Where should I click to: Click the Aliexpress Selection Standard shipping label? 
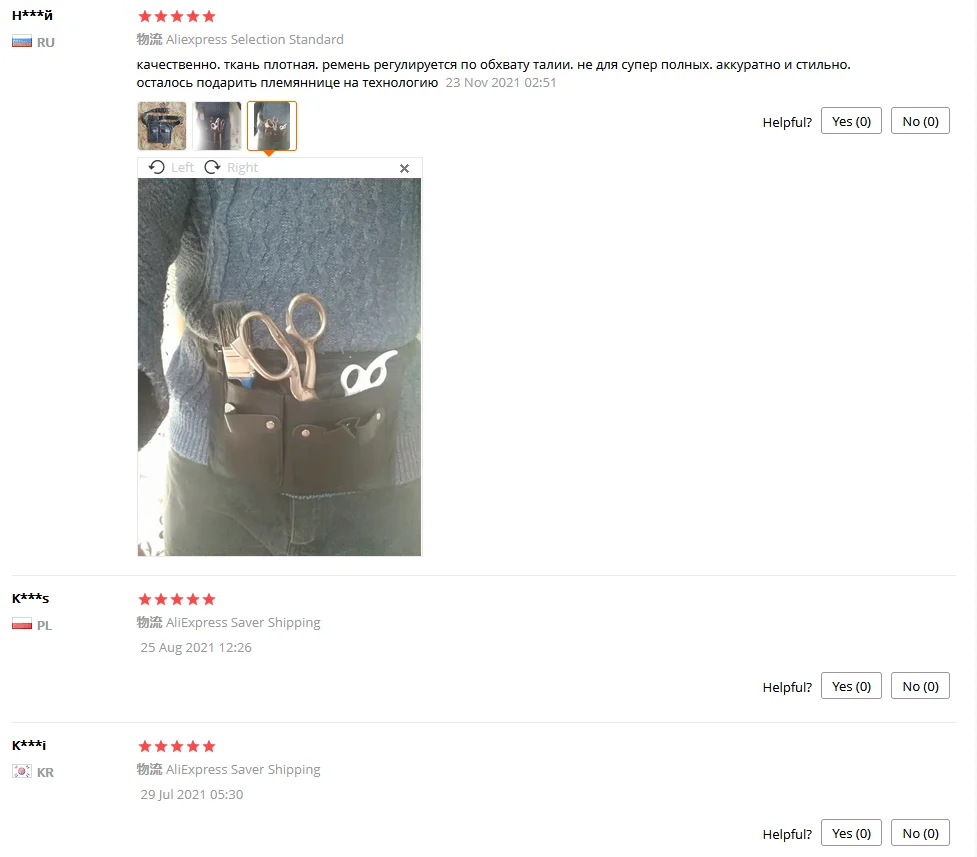click(240, 39)
